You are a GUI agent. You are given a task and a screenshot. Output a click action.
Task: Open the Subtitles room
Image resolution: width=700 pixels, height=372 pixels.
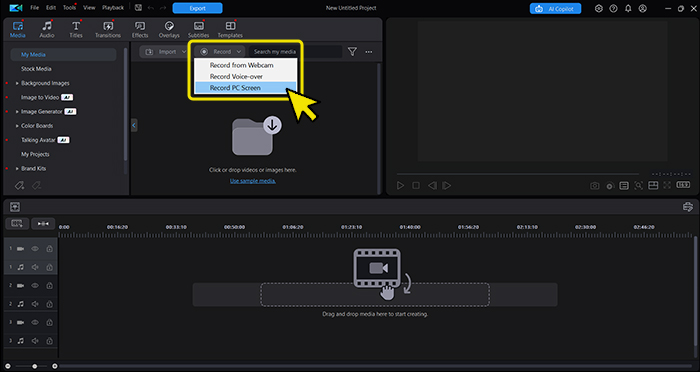tap(198, 29)
